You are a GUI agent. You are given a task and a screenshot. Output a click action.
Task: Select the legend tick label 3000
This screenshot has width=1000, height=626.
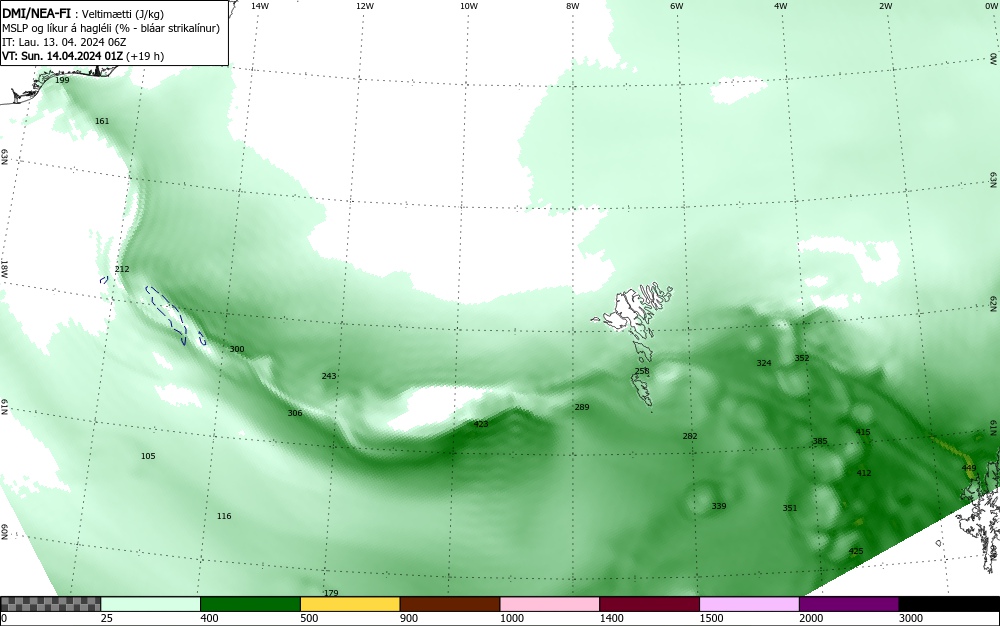911,618
